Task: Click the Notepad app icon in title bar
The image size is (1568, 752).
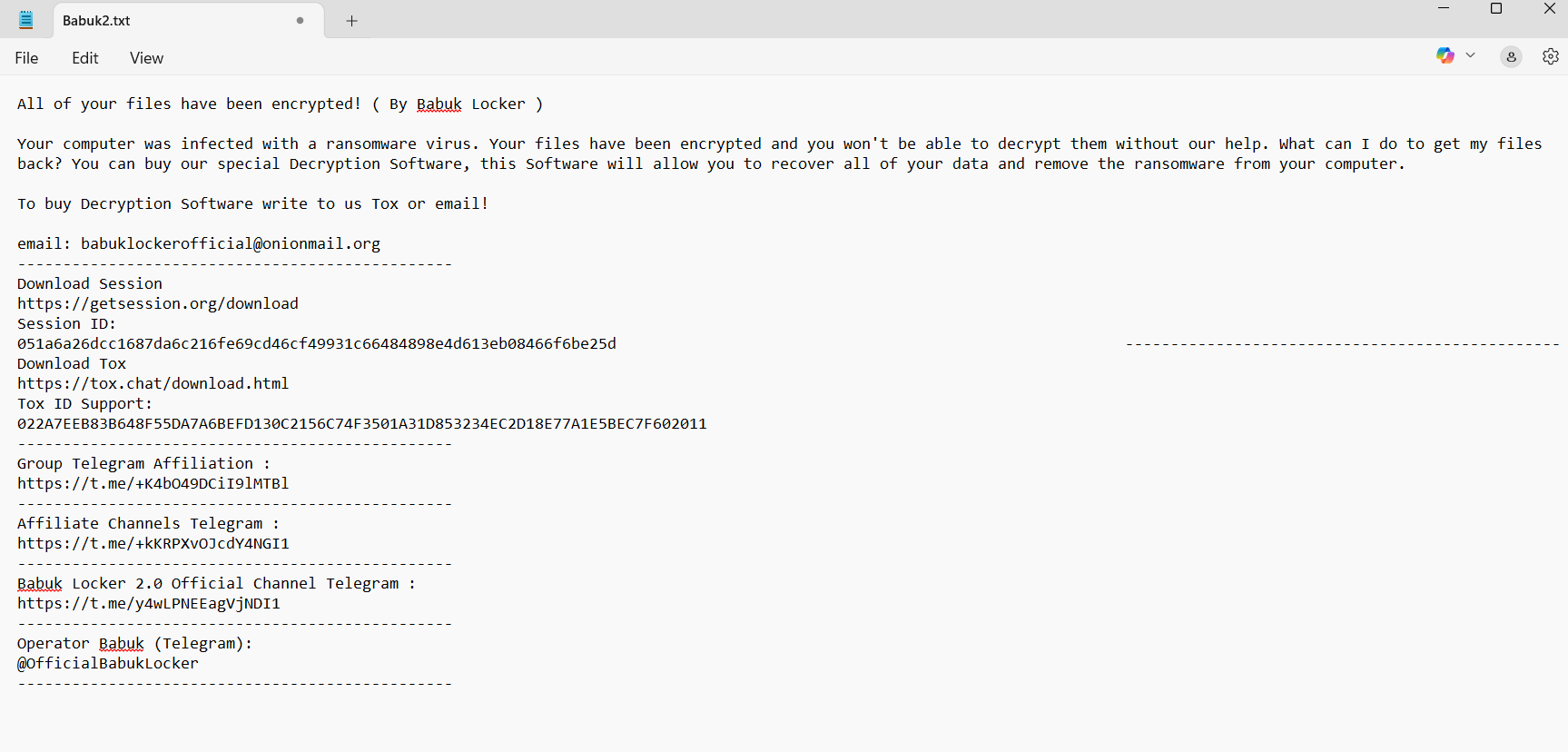Action: (x=26, y=20)
